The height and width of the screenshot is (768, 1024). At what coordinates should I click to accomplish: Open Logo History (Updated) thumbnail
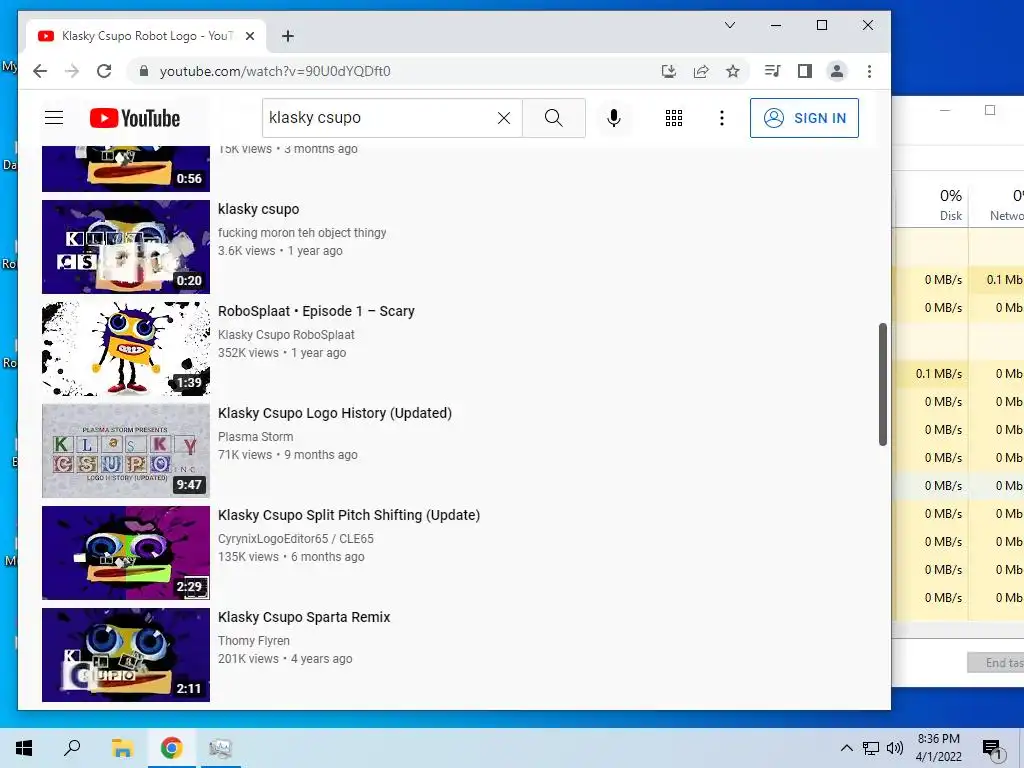(126, 451)
